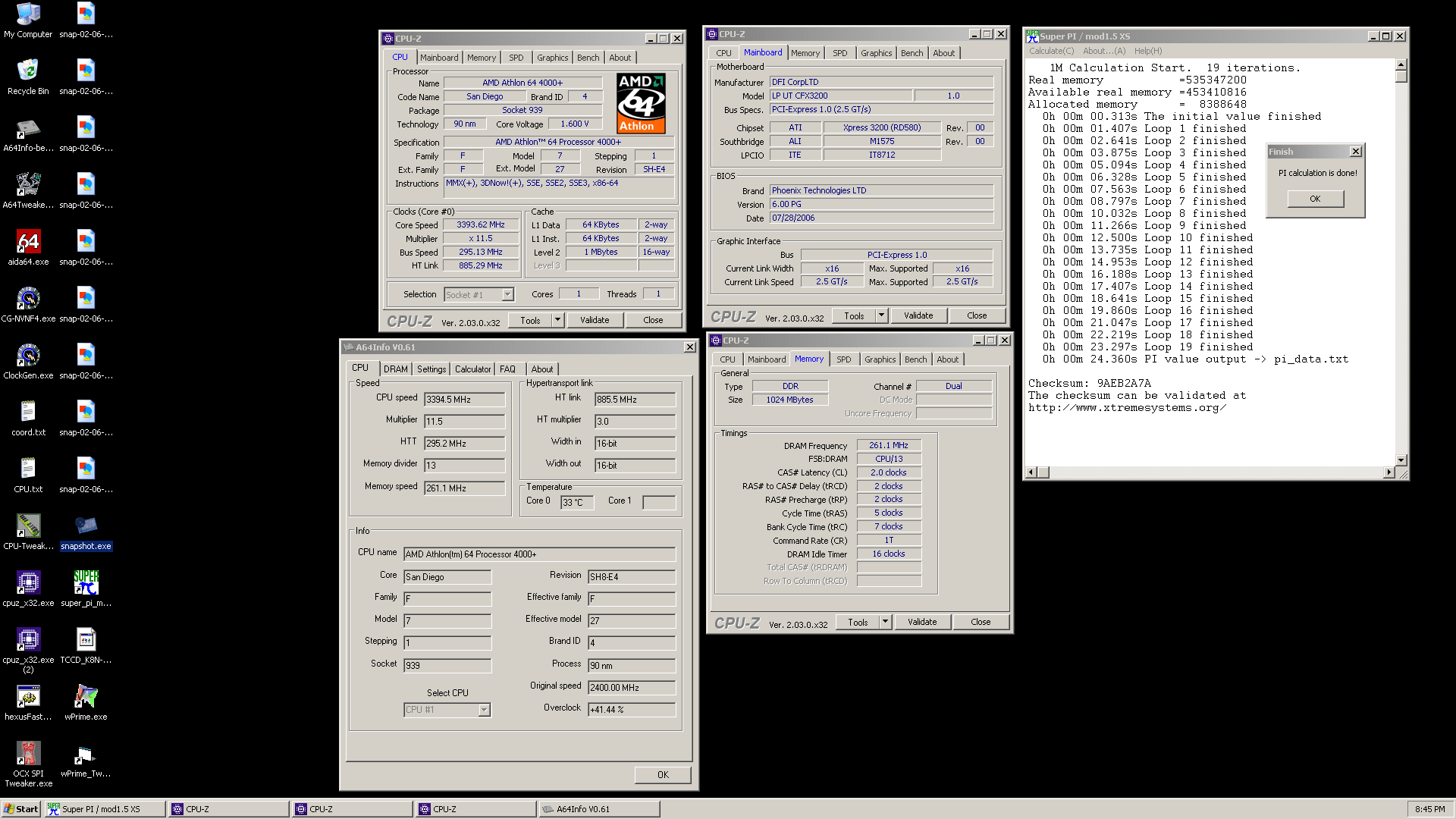Screen dimensions: 1456x819
Task: Open SPD tab in CPU-Z Mainboard window
Action: (839, 53)
